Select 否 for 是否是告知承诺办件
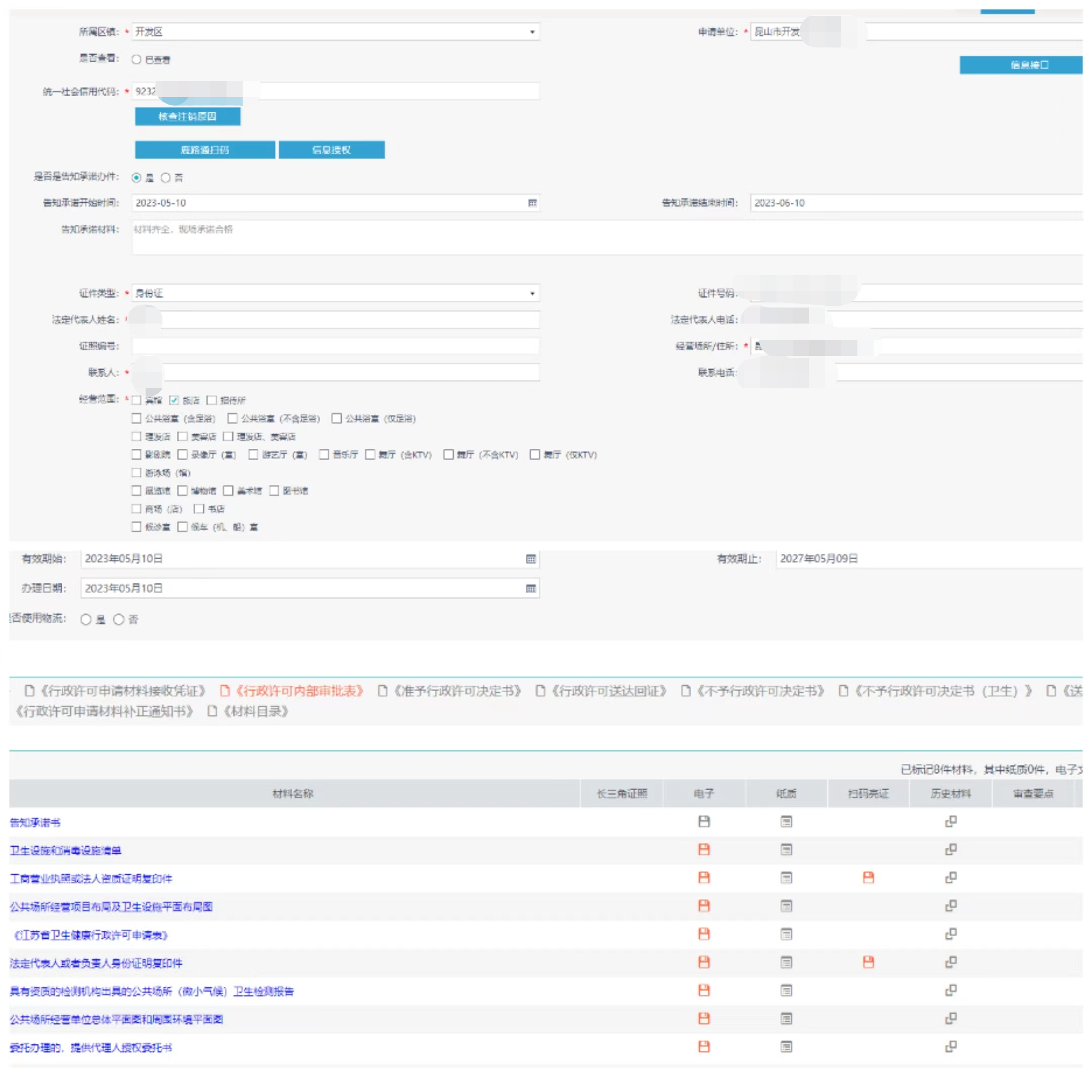 point(166,178)
